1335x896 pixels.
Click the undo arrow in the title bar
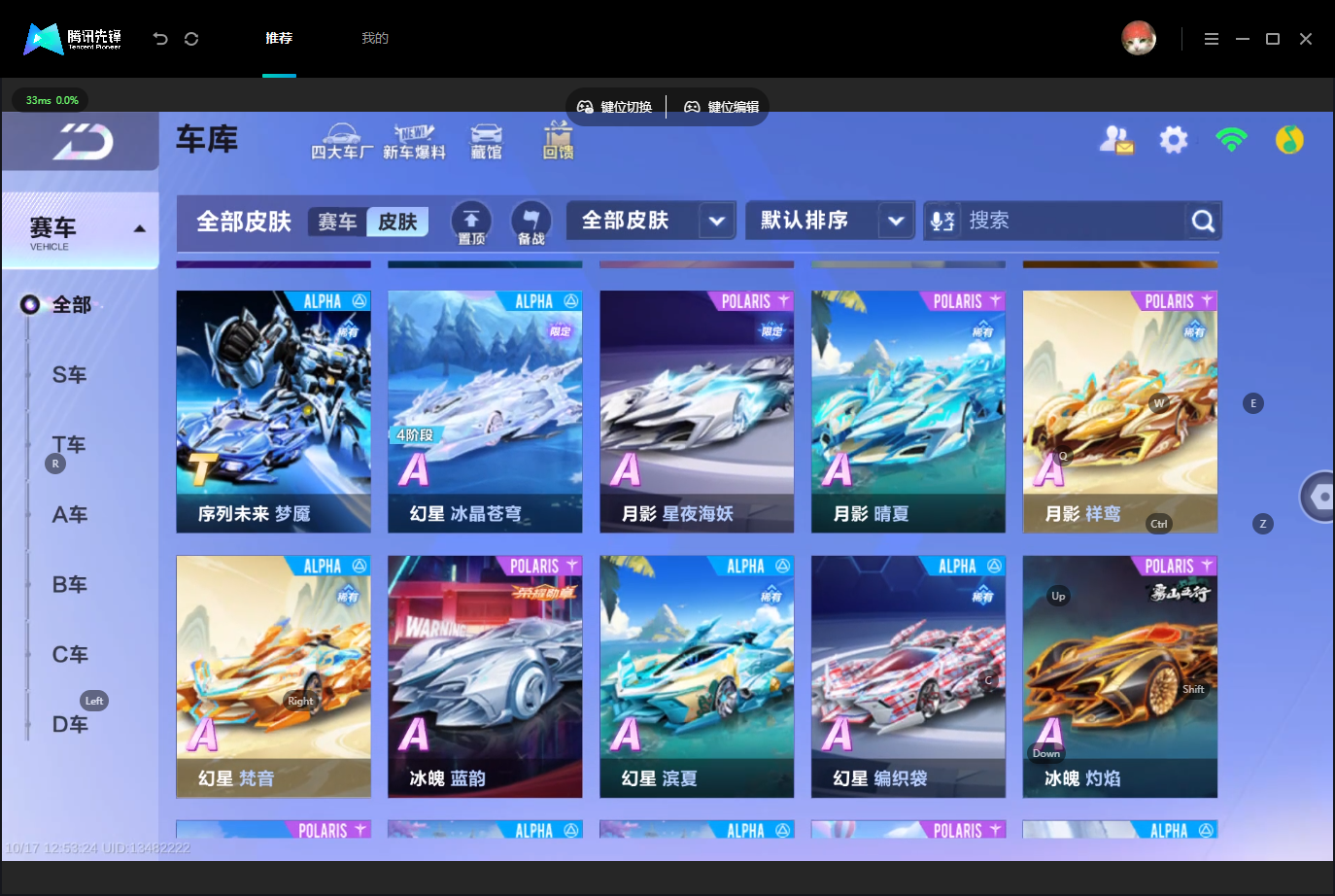coord(160,39)
